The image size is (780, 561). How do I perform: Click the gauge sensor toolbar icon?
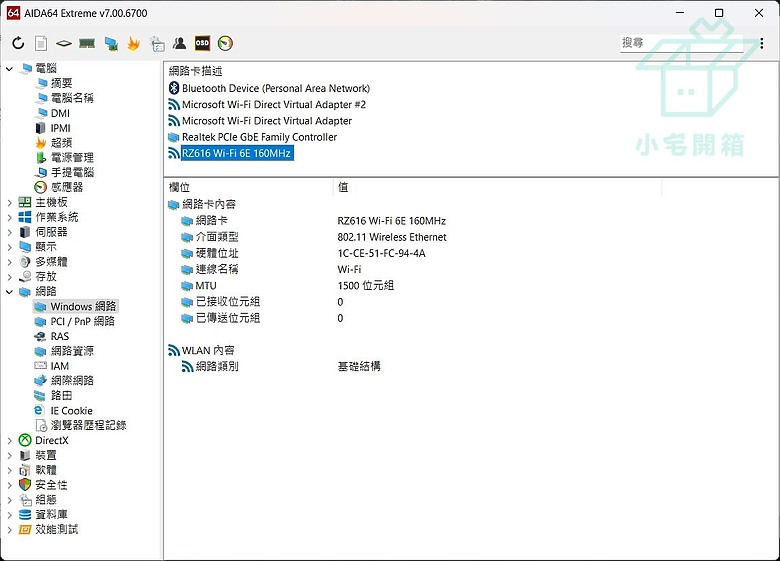point(225,43)
